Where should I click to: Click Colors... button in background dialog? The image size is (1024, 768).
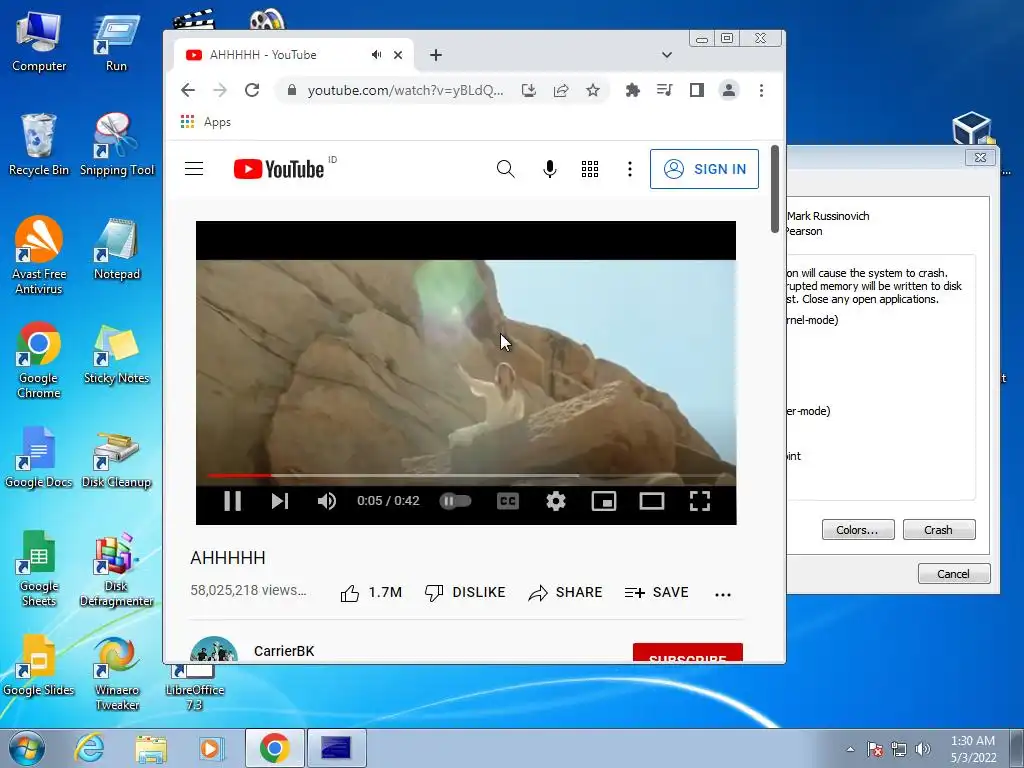858,530
